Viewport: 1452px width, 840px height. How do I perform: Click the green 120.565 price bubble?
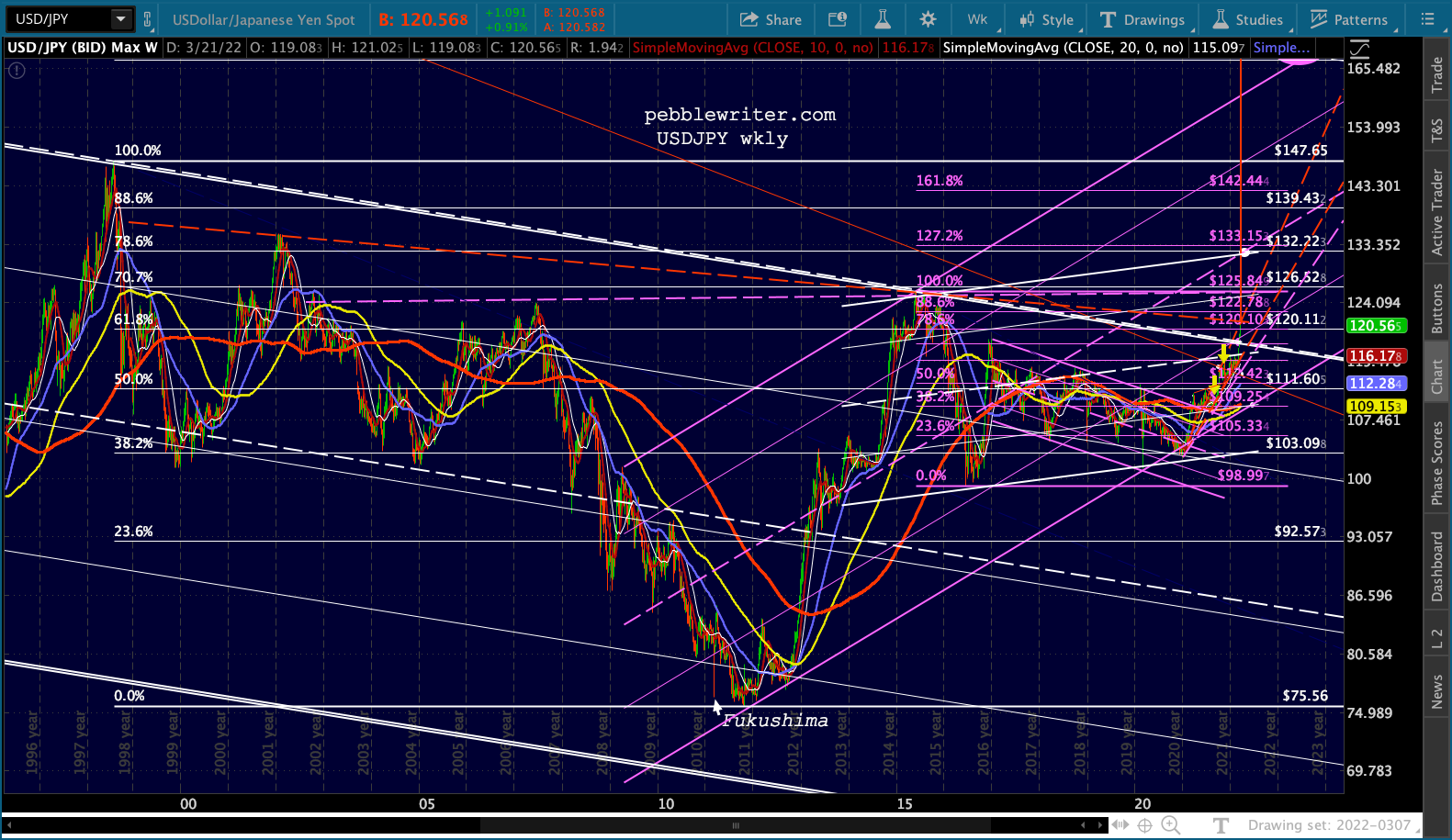point(1376,326)
